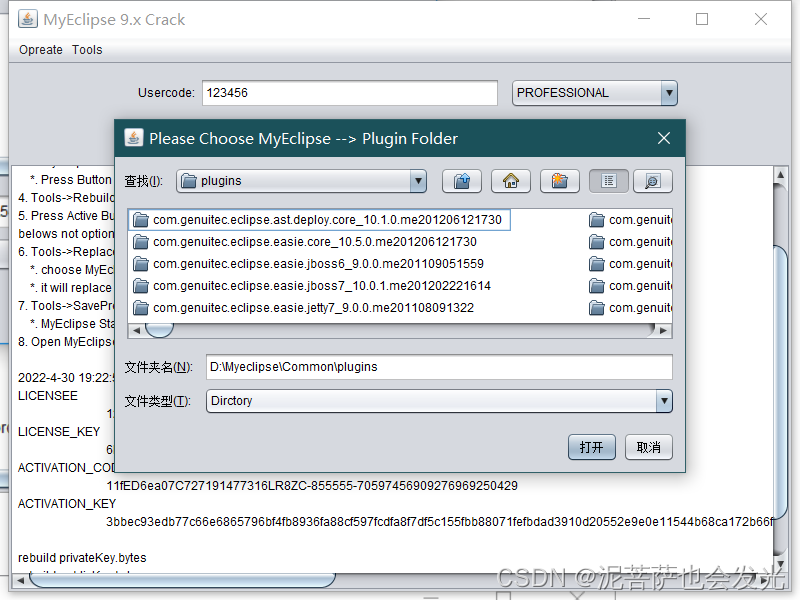This screenshot has height=600, width=800.
Task: Switch to List view icon
Action: [x=608, y=181]
